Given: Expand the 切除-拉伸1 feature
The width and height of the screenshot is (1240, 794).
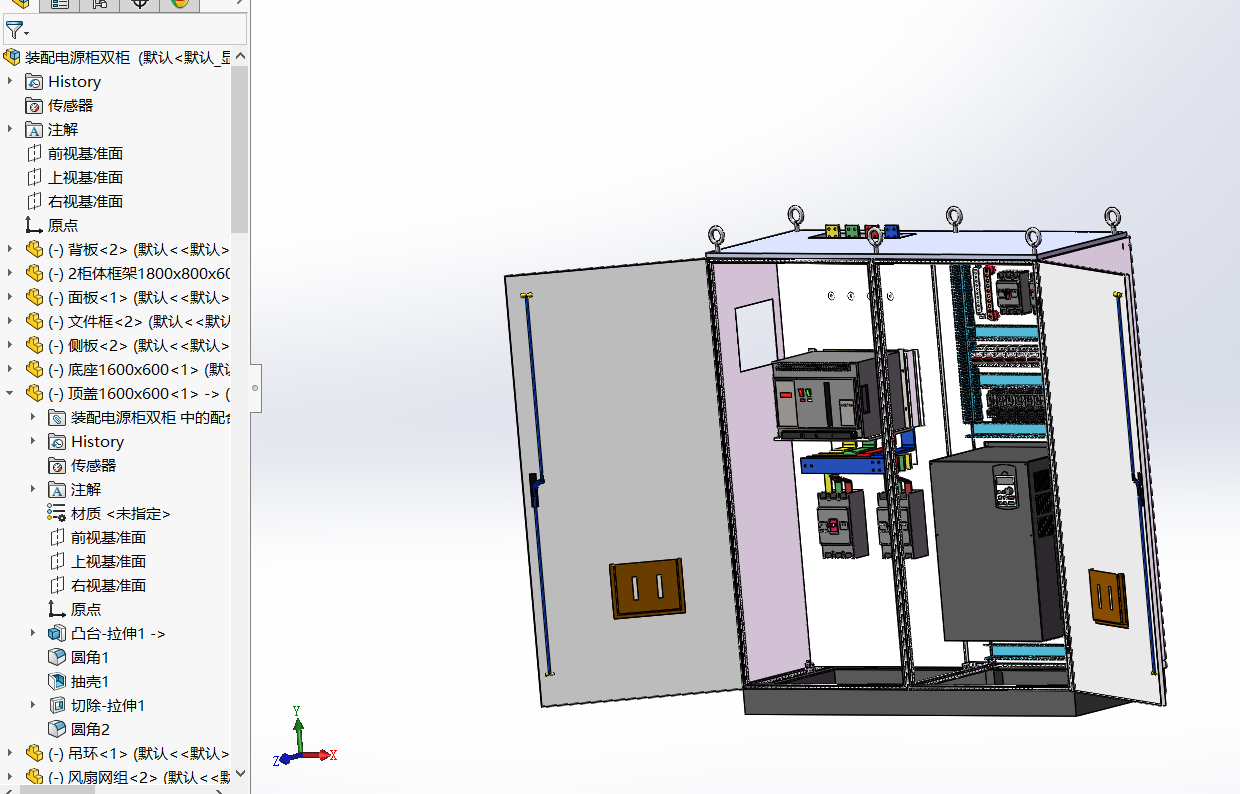Looking at the screenshot, I should tap(33, 705).
